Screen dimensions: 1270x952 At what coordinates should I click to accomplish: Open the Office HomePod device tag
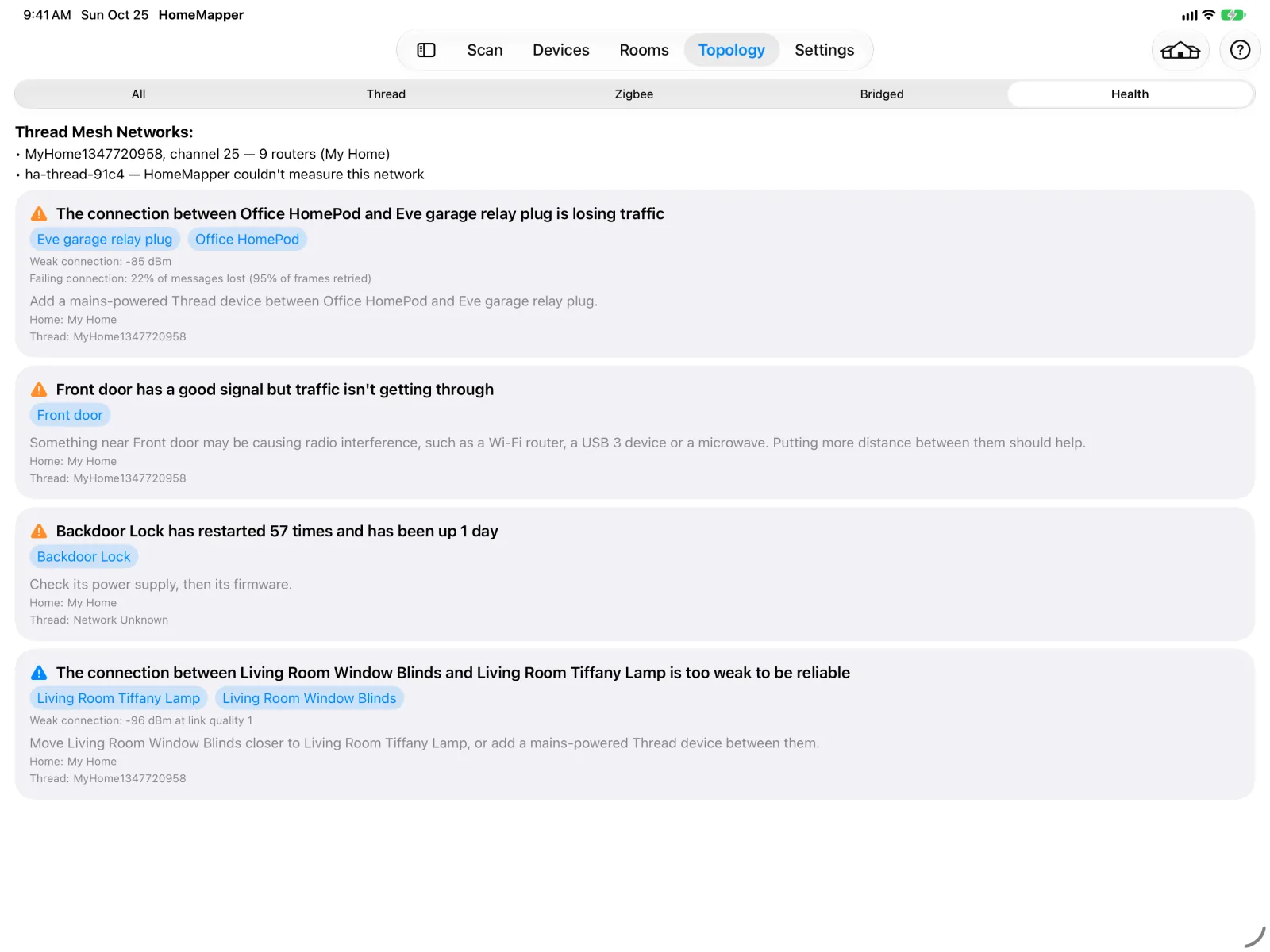point(247,240)
